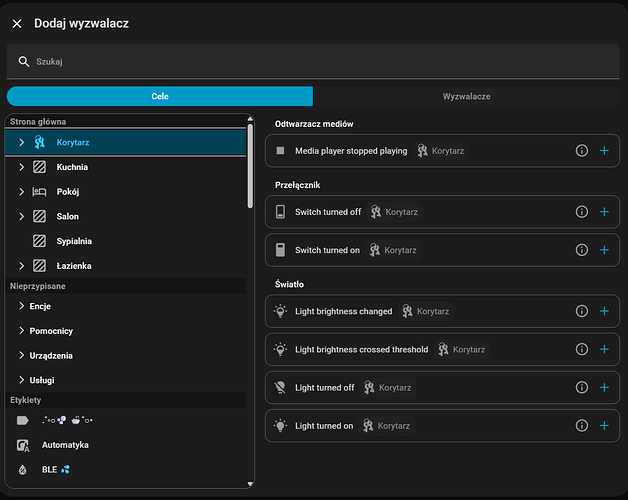Expand the Urządzenia group
Viewport: 628px width, 500px height.
click(x=21, y=355)
